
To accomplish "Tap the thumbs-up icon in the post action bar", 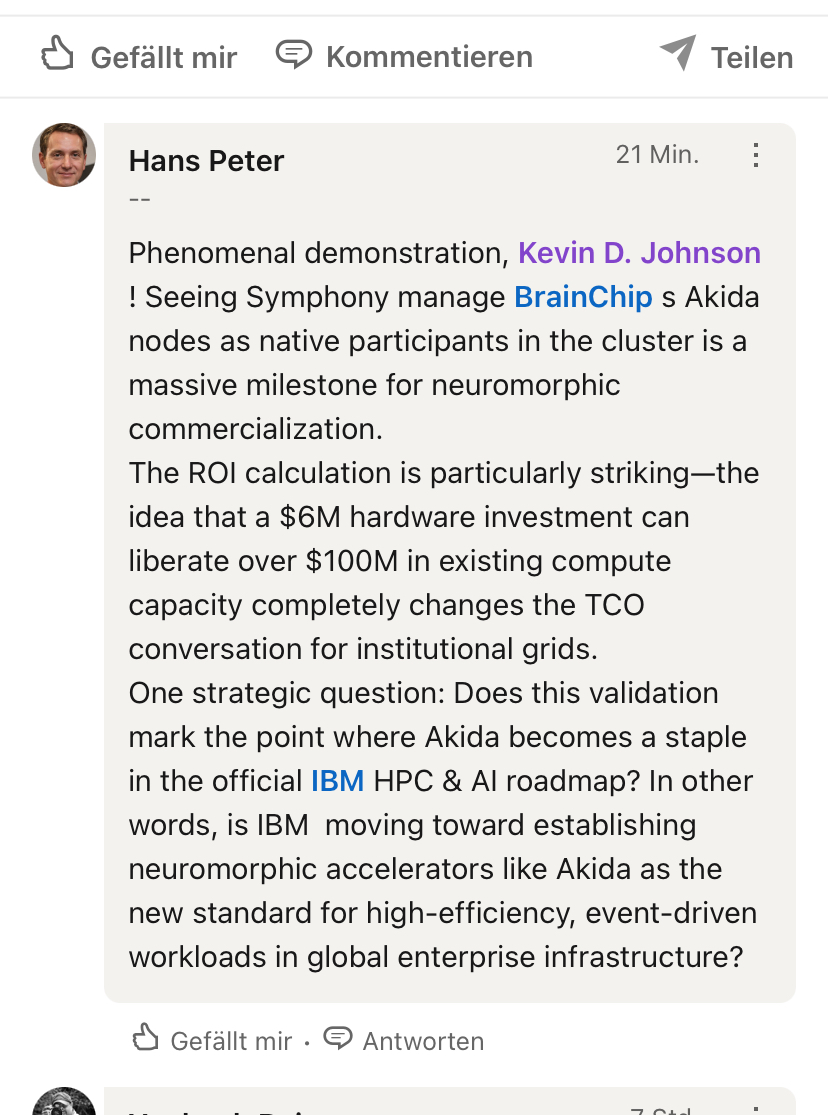I will tap(58, 54).
